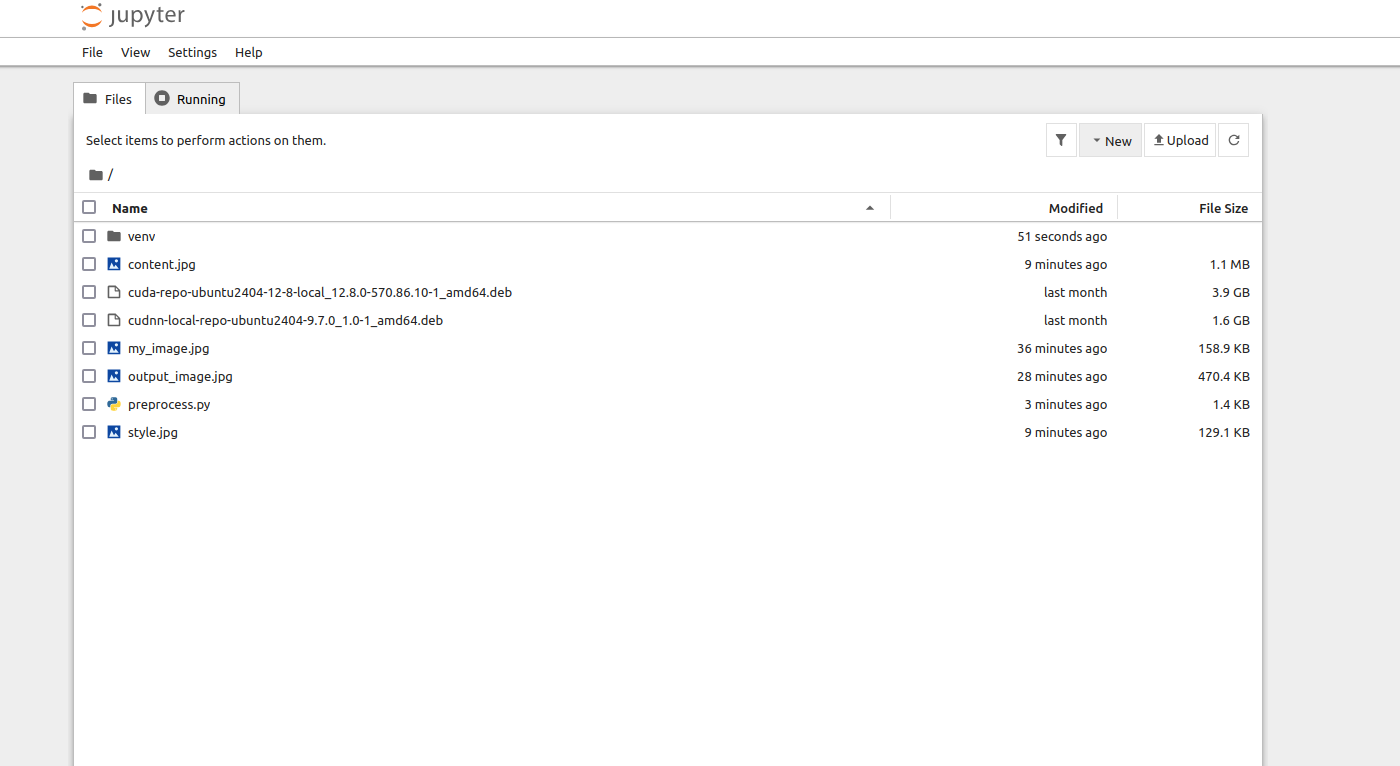Toggle sort order via Name column arrow
The width and height of the screenshot is (1400, 766).
870,208
